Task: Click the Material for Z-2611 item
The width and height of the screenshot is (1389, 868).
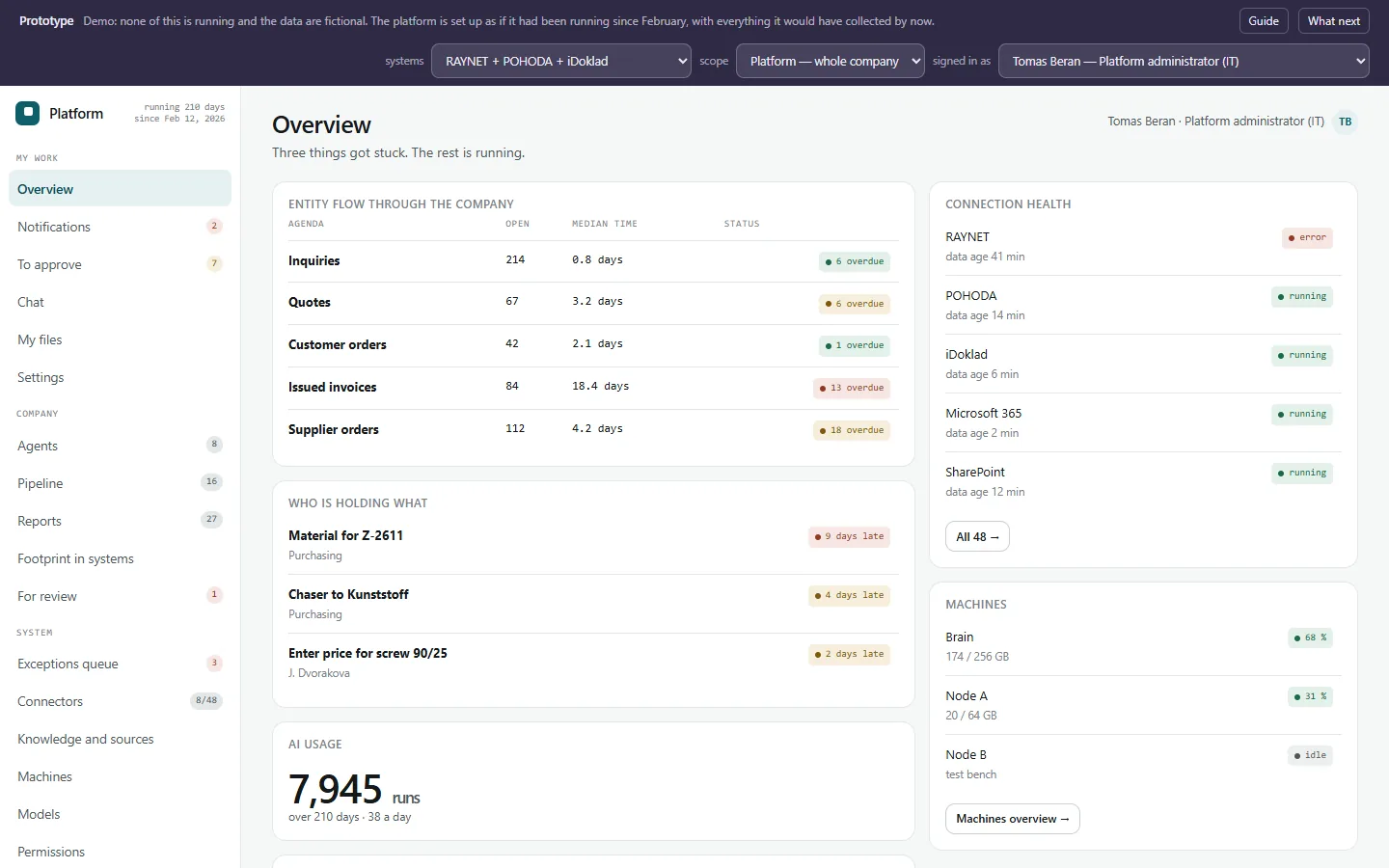Action: pyautogui.click(x=593, y=545)
